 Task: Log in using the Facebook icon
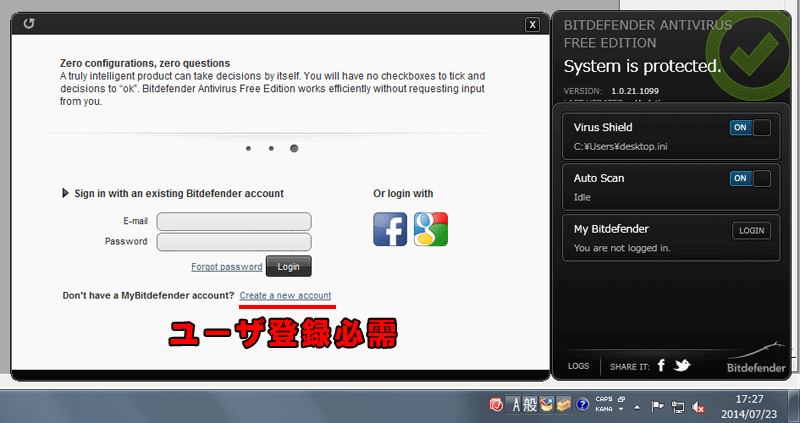tap(390, 229)
